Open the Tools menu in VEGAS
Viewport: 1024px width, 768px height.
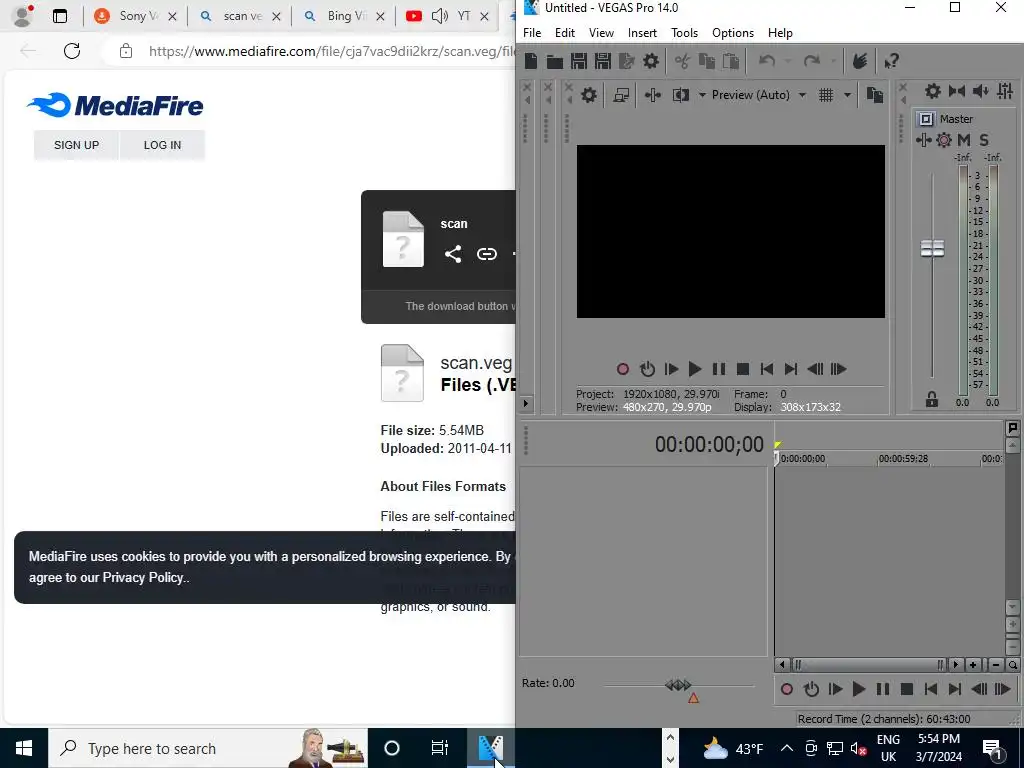pyautogui.click(x=684, y=33)
